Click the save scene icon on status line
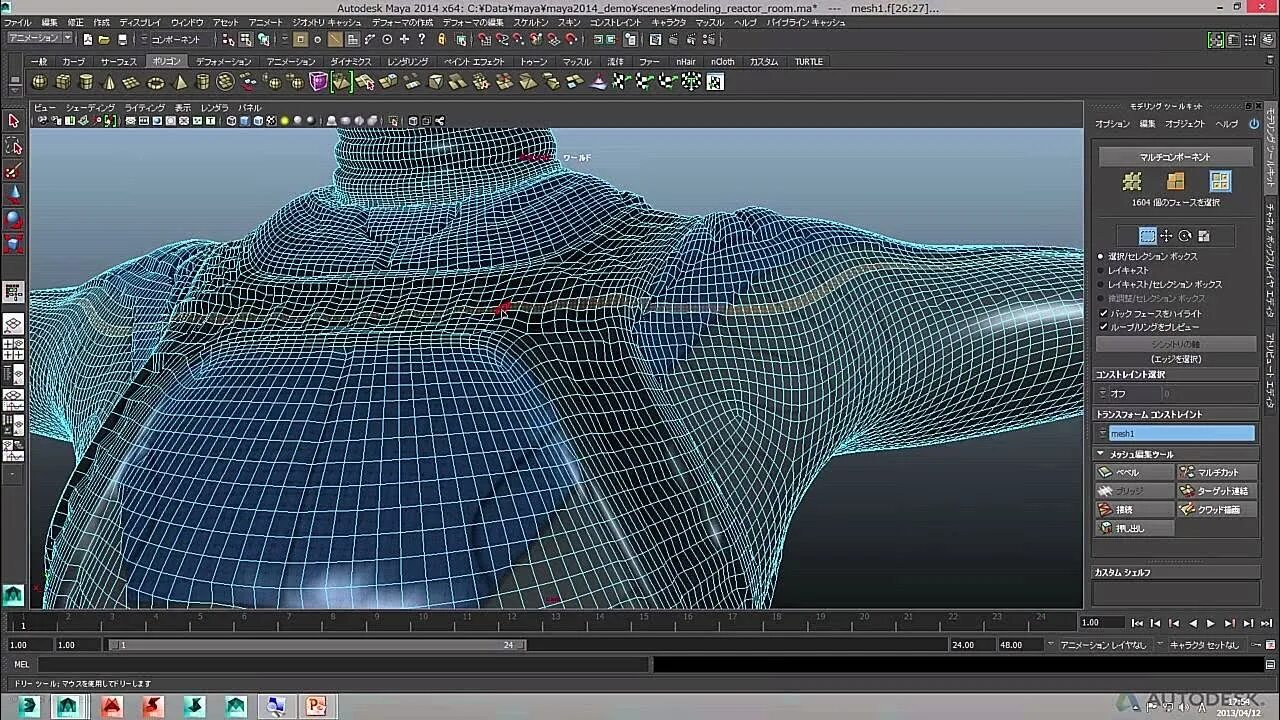The height and width of the screenshot is (720, 1280). pos(122,40)
